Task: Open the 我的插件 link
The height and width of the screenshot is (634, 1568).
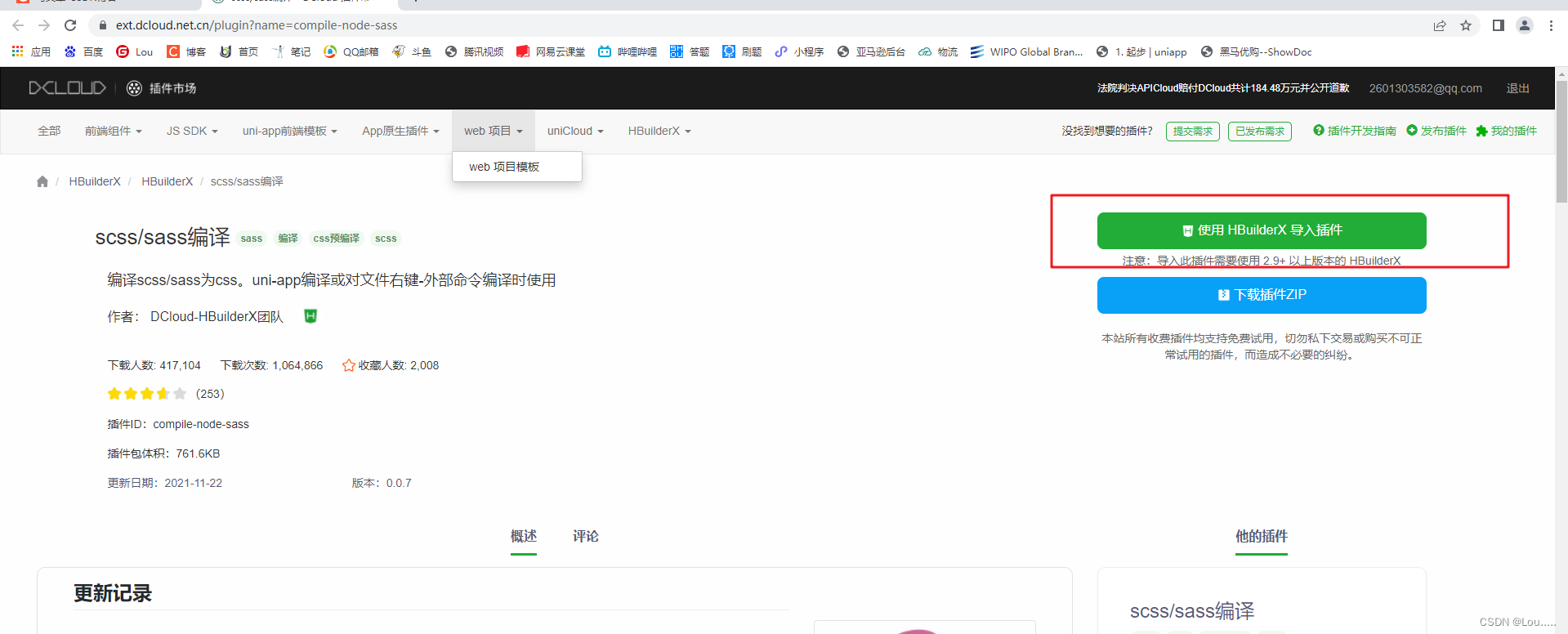Action: tap(1507, 131)
